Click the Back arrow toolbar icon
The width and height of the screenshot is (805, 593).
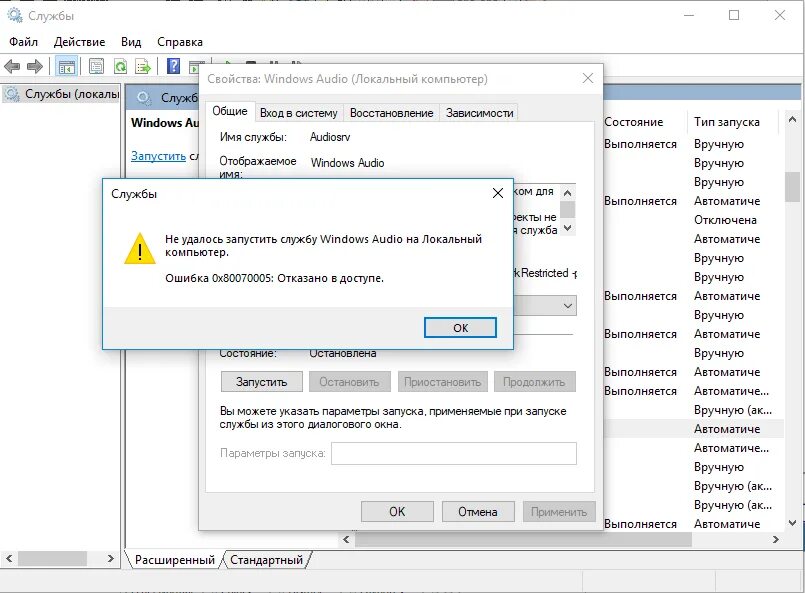12,66
